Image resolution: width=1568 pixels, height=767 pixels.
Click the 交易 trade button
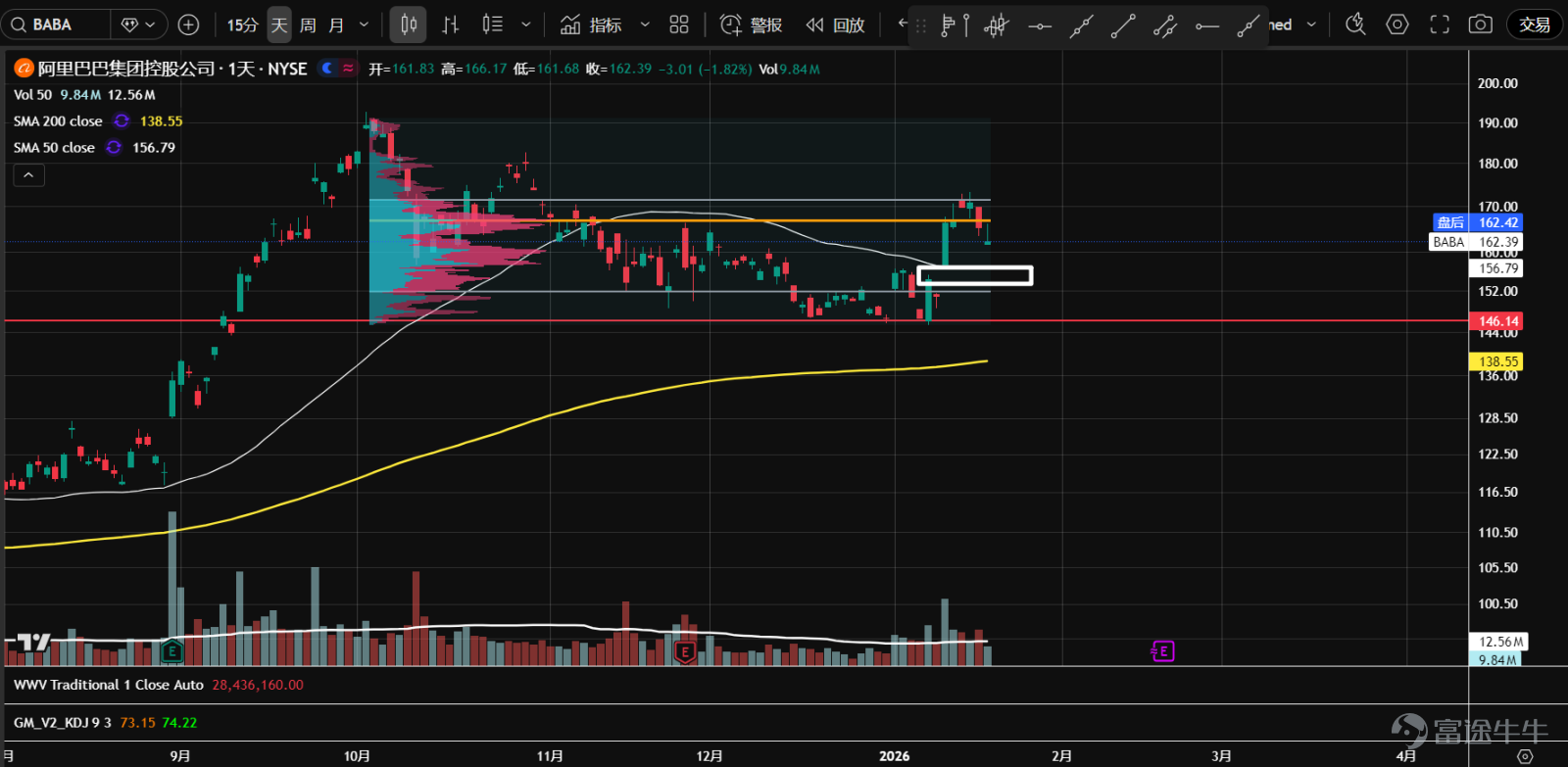[x=1535, y=24]
